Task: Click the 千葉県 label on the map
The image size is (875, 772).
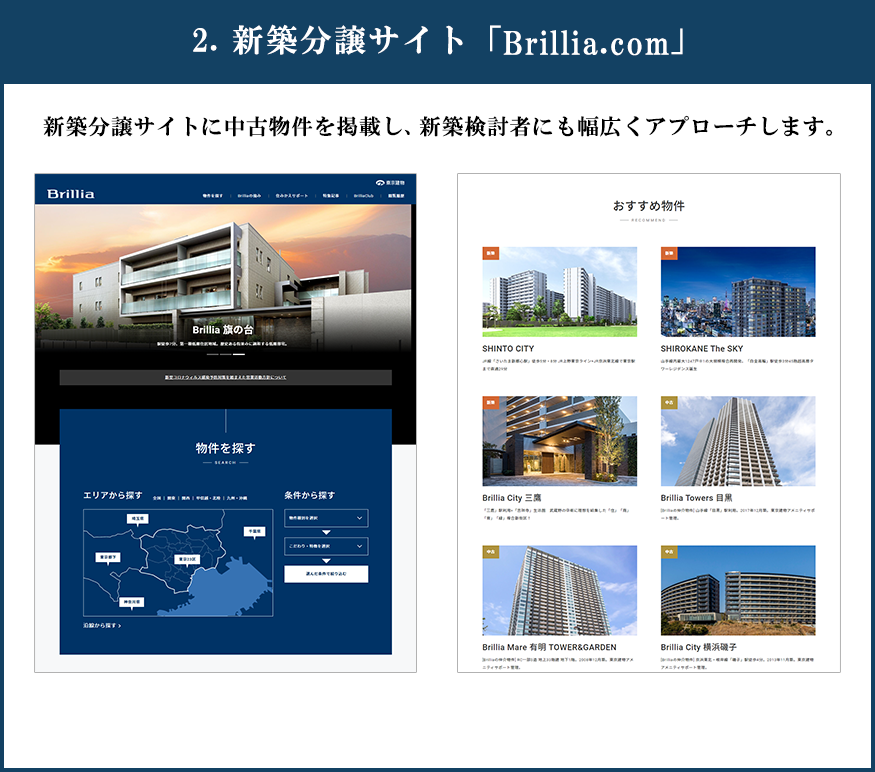Action: pyautogui.click(x=254, y=531)
